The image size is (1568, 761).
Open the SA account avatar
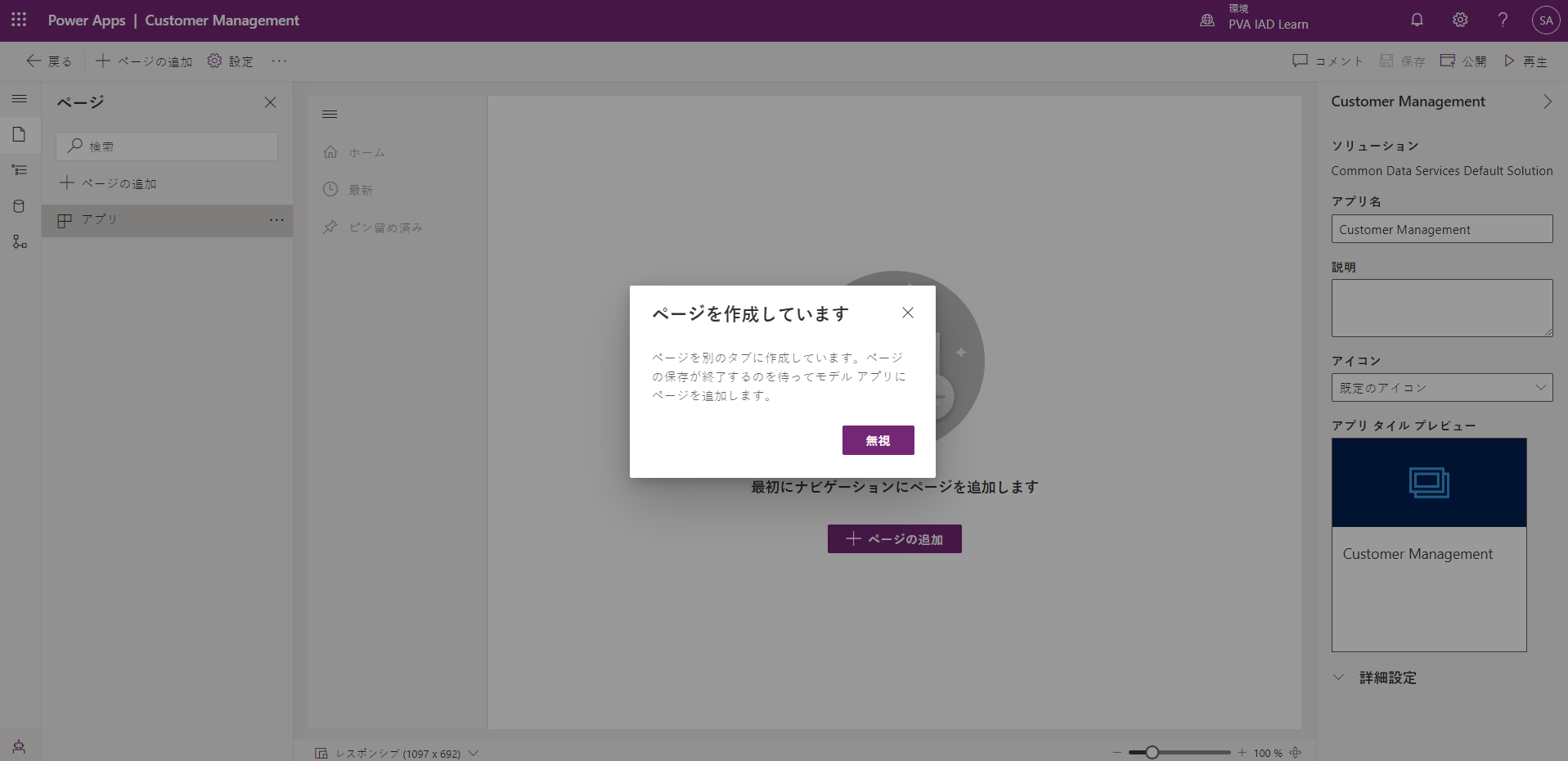coord(1545,20)
